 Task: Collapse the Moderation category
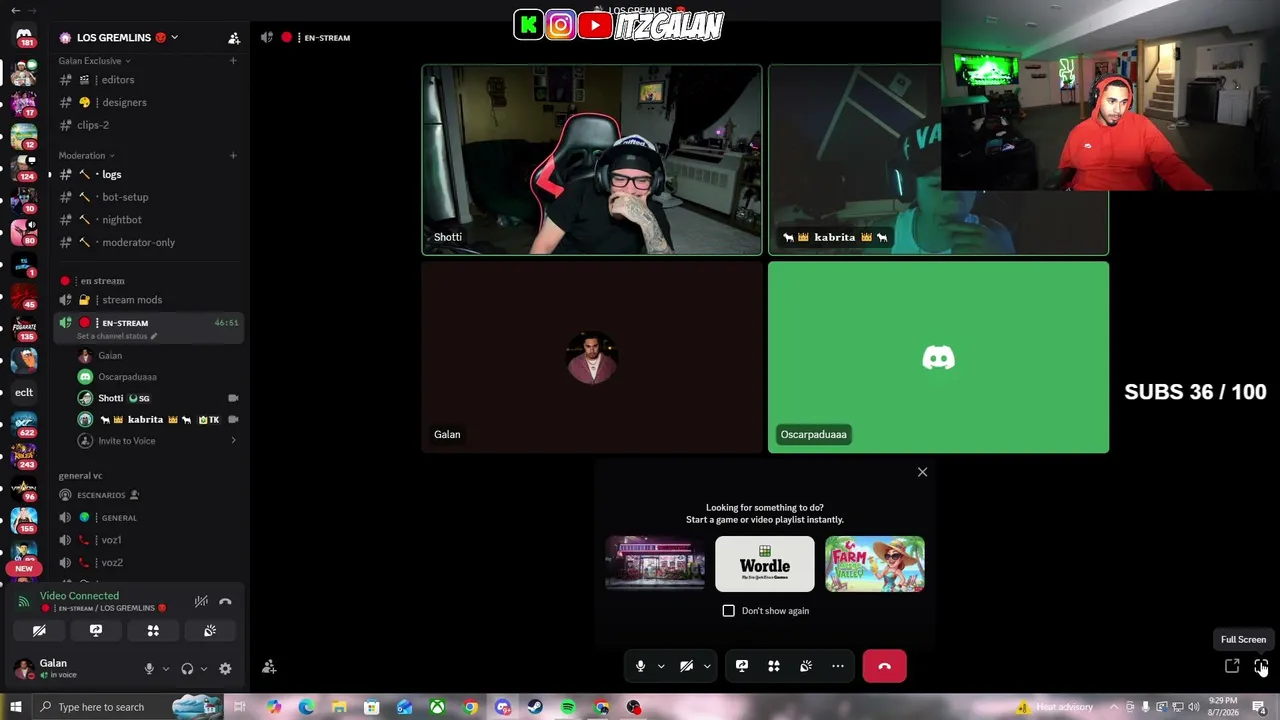click(x=86, y=156)
